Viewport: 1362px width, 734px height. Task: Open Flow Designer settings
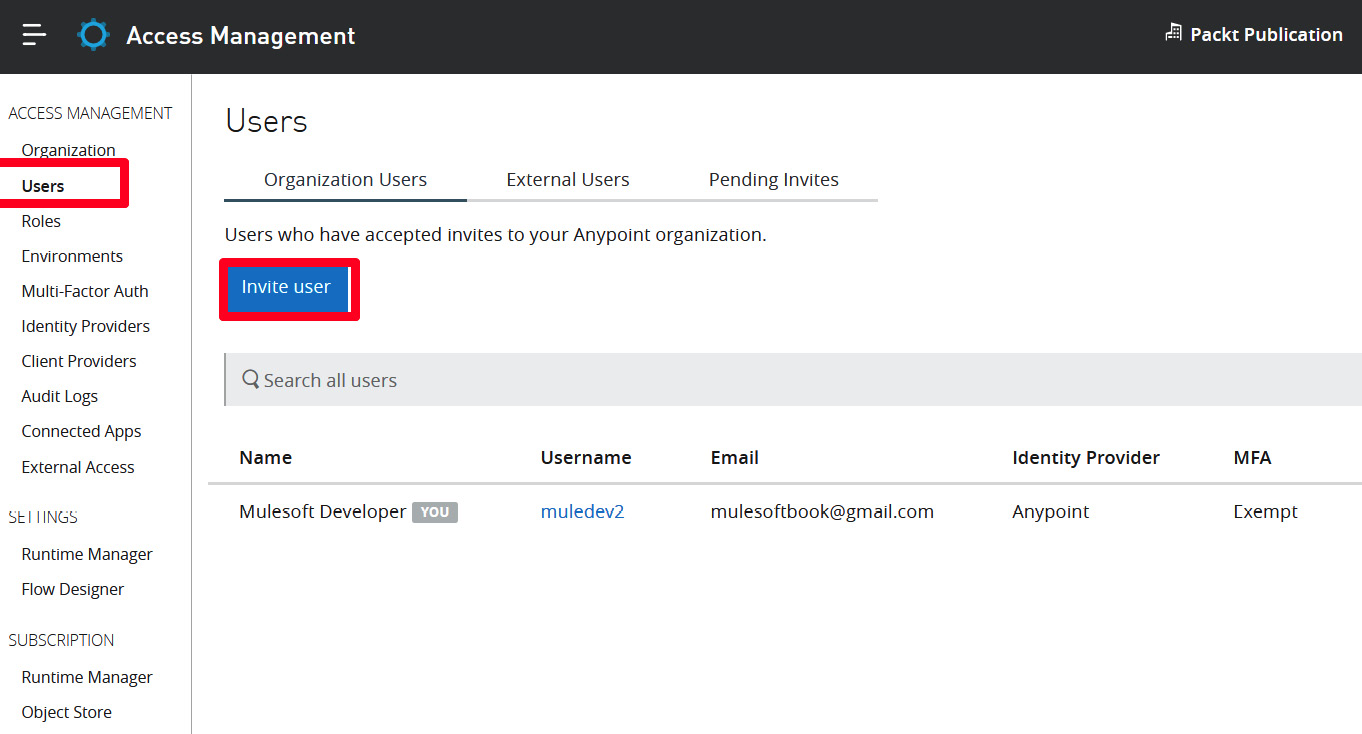(72, 588)
